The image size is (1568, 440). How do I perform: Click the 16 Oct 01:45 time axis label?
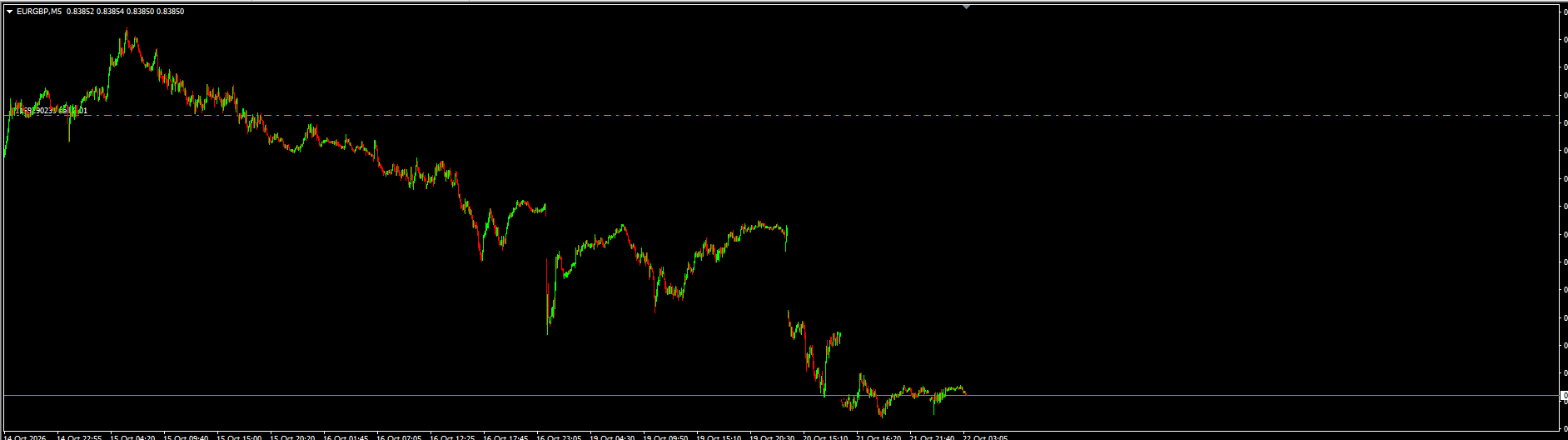point(346,437)
